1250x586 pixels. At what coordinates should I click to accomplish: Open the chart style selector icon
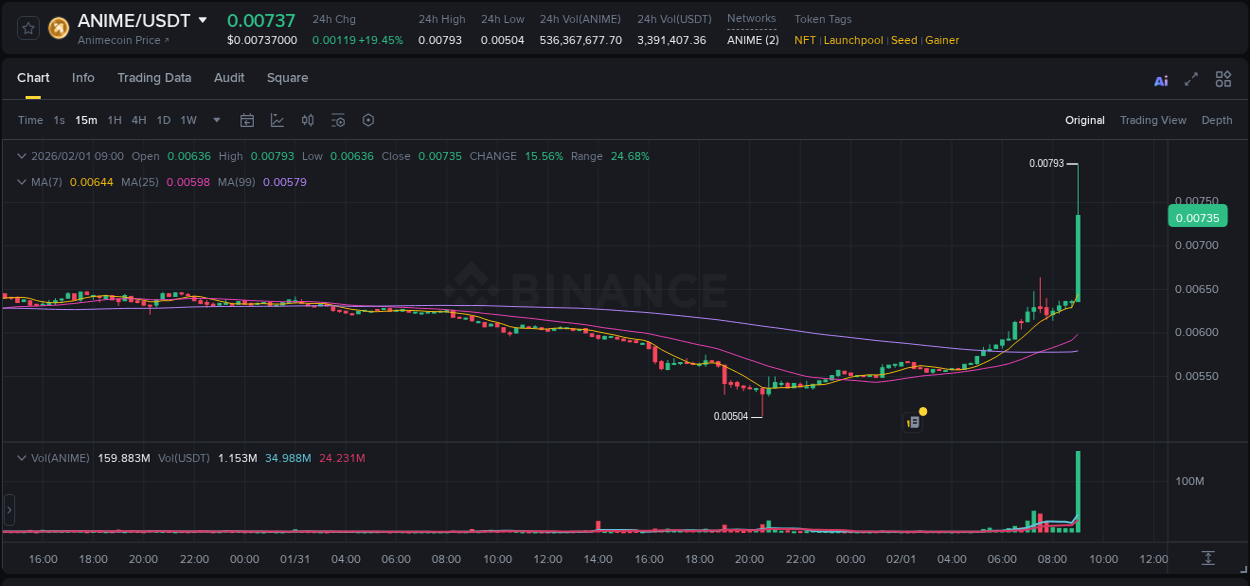[277, 120]
